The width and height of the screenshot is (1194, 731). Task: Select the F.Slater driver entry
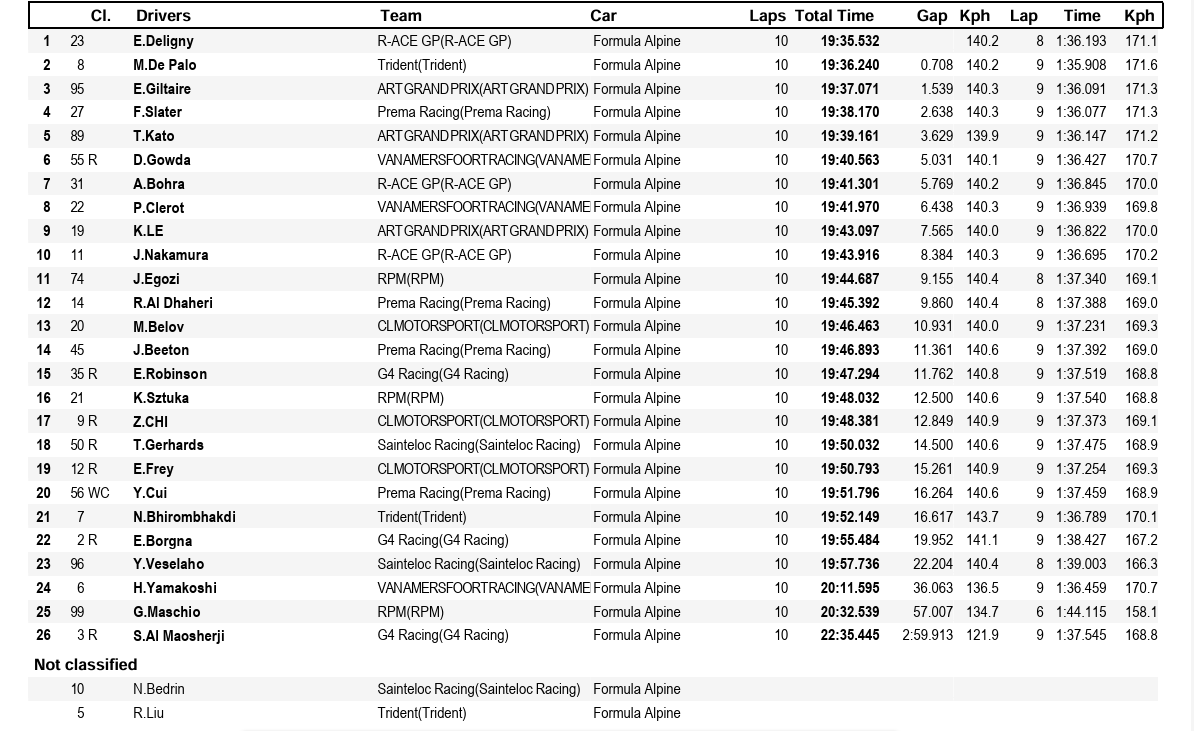tap(157, 112)
